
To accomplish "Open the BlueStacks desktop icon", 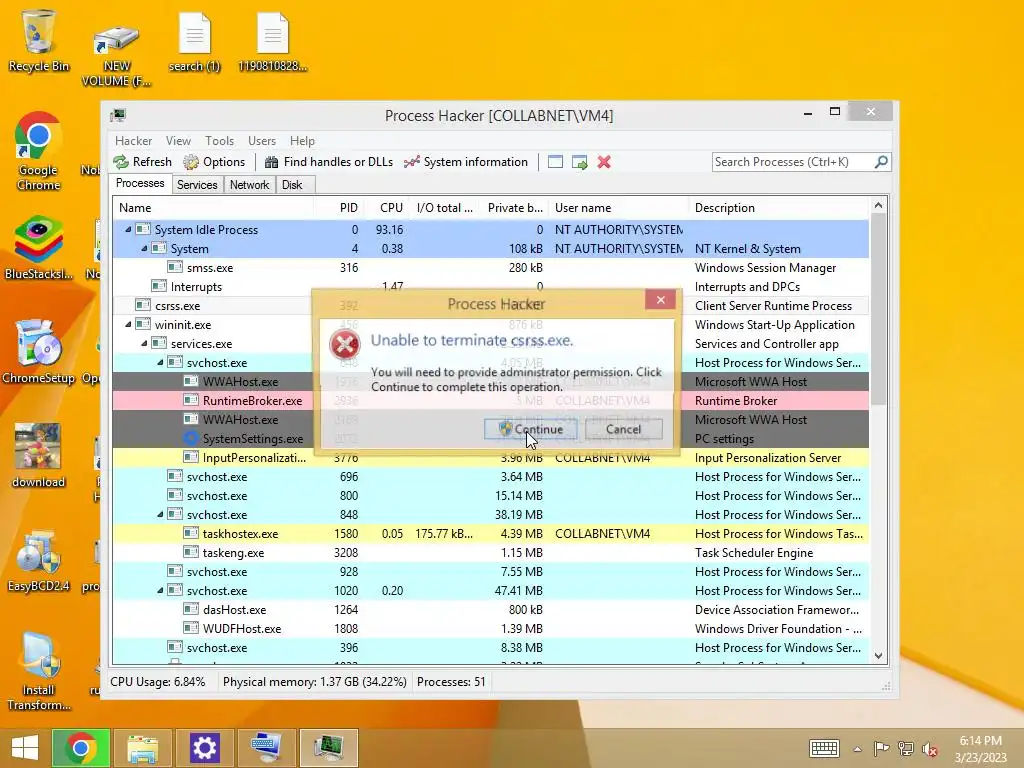I will point(39,248).
